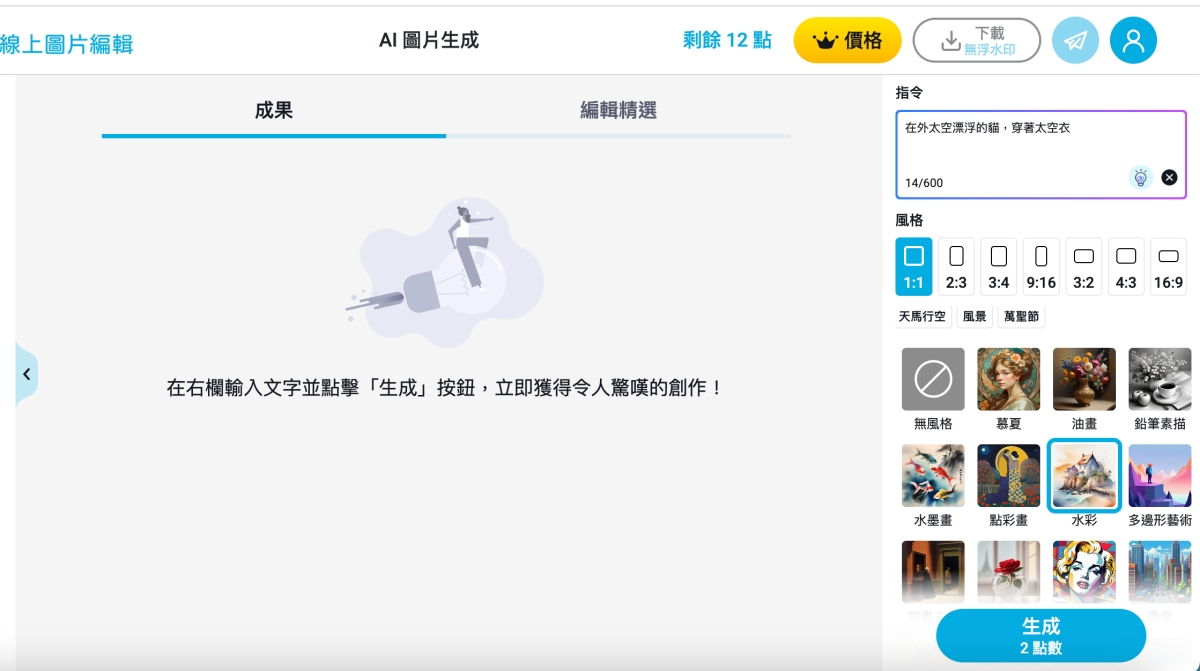Collapse the left sidebar with arrow
This screenshot has height=671, width=1200.
click(26, 374)
